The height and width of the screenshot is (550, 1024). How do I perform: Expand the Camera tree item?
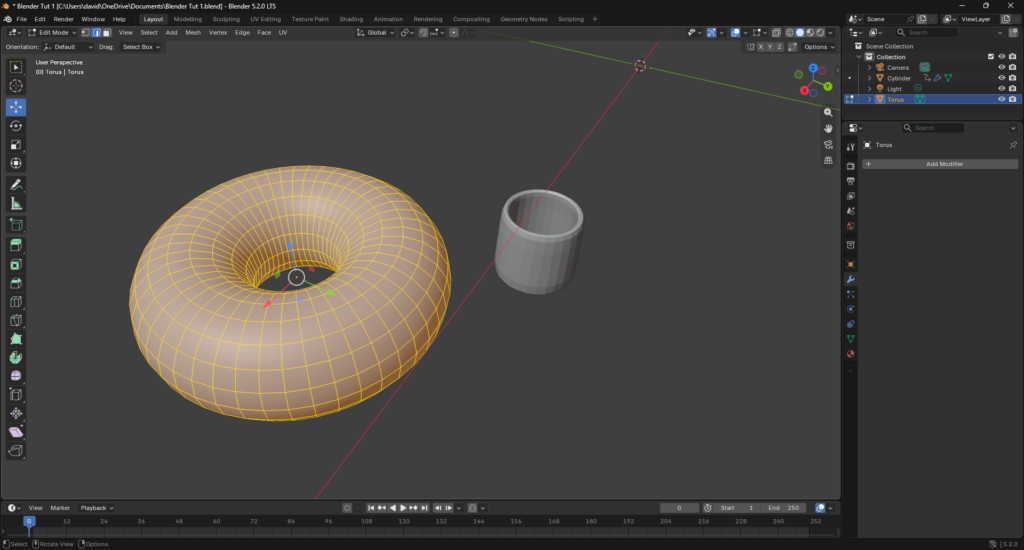pyautogui.click(x=869, y=67)
